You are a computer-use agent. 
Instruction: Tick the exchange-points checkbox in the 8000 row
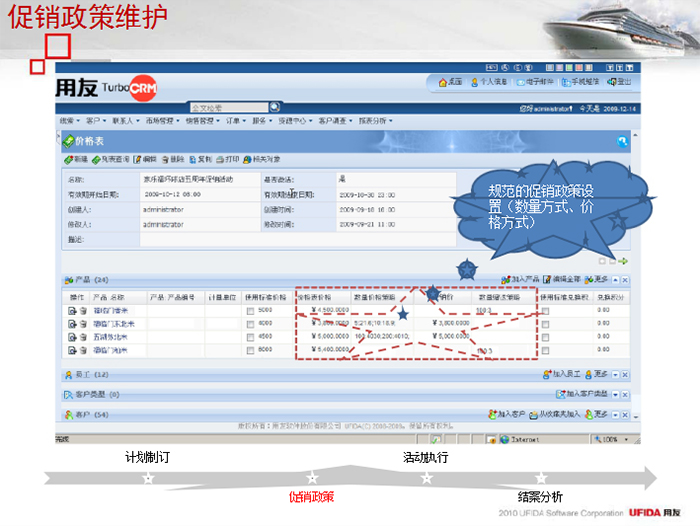click(x=545, y=351)
